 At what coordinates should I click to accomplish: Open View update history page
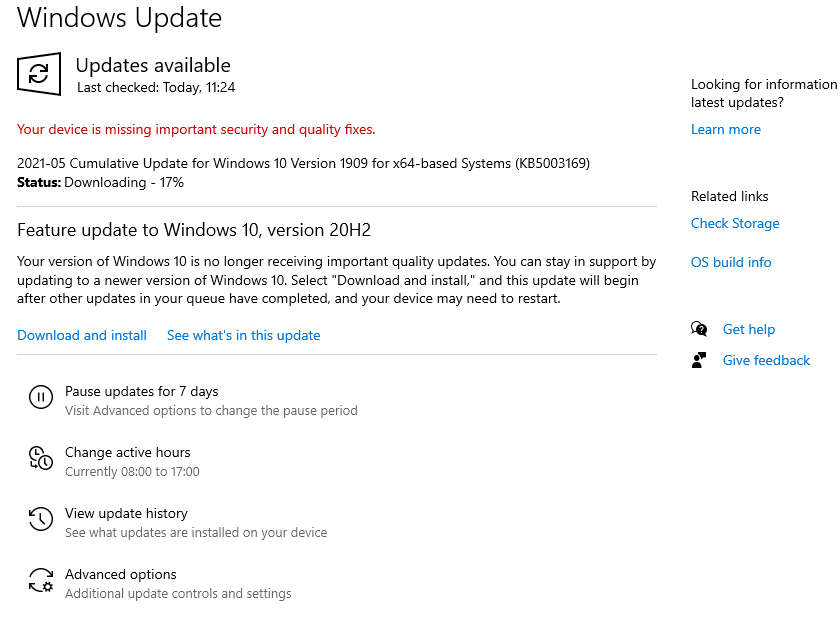coord(126,513)
